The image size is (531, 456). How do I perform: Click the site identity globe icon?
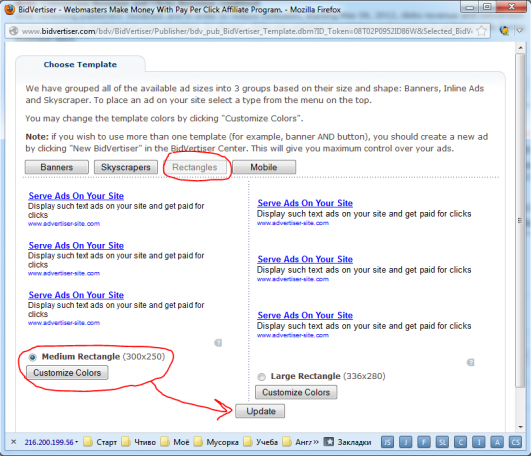pyautogui.click(x=14, y=31)
